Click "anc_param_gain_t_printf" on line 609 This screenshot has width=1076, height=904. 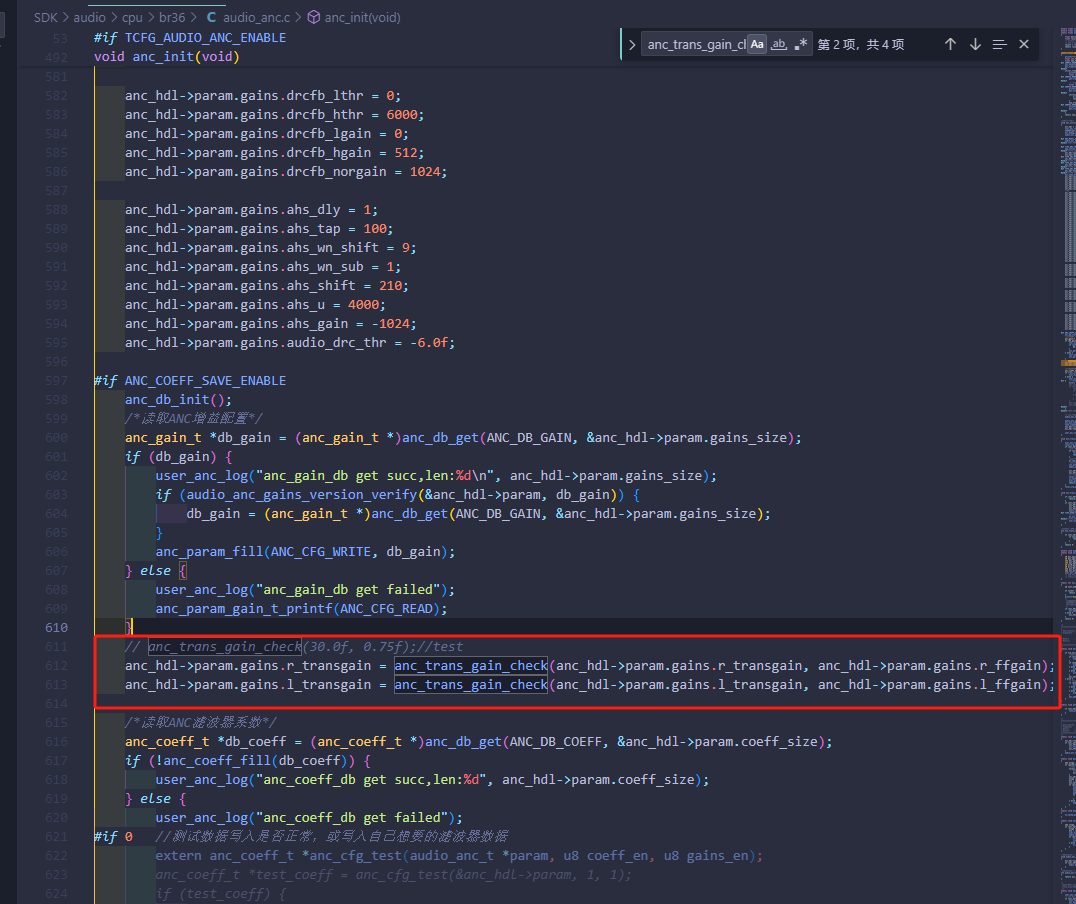[x=244, y=608]
